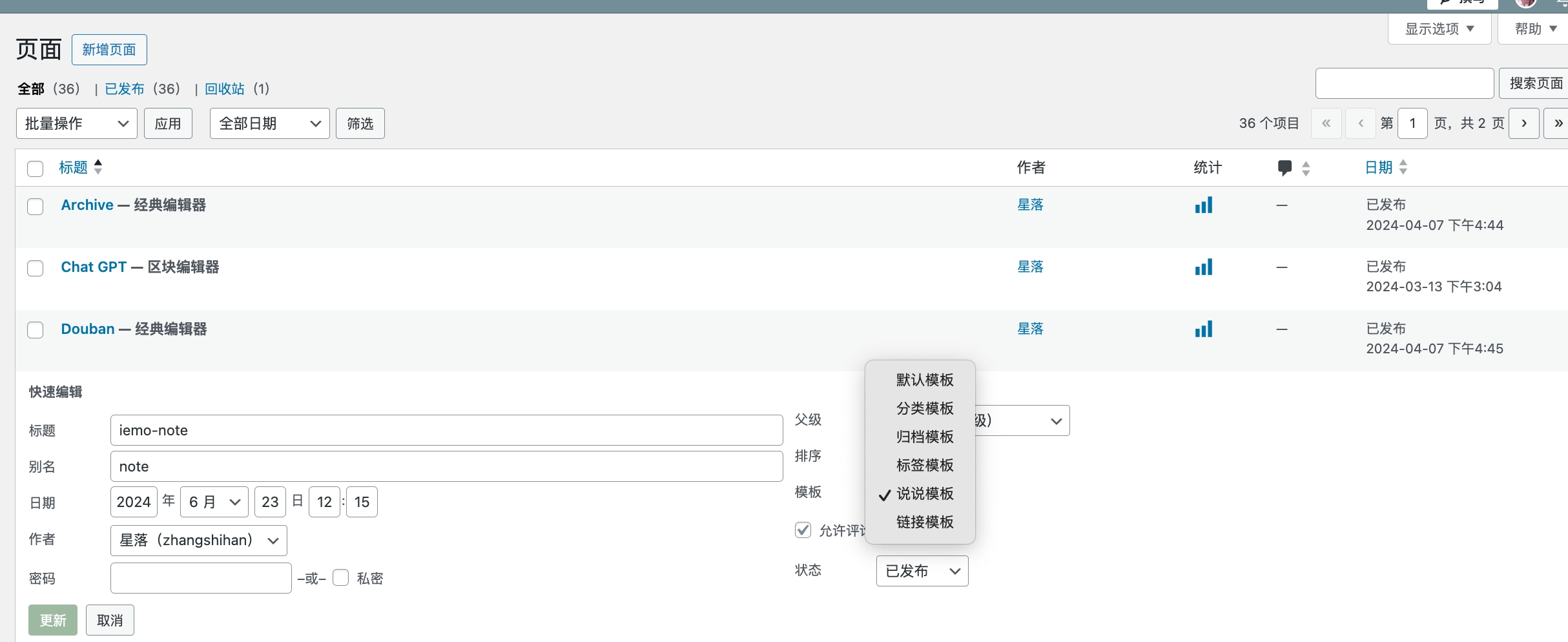Screen dimensions: 1568x642
Task: Click the 别名 slug input field
Action: 446,466
